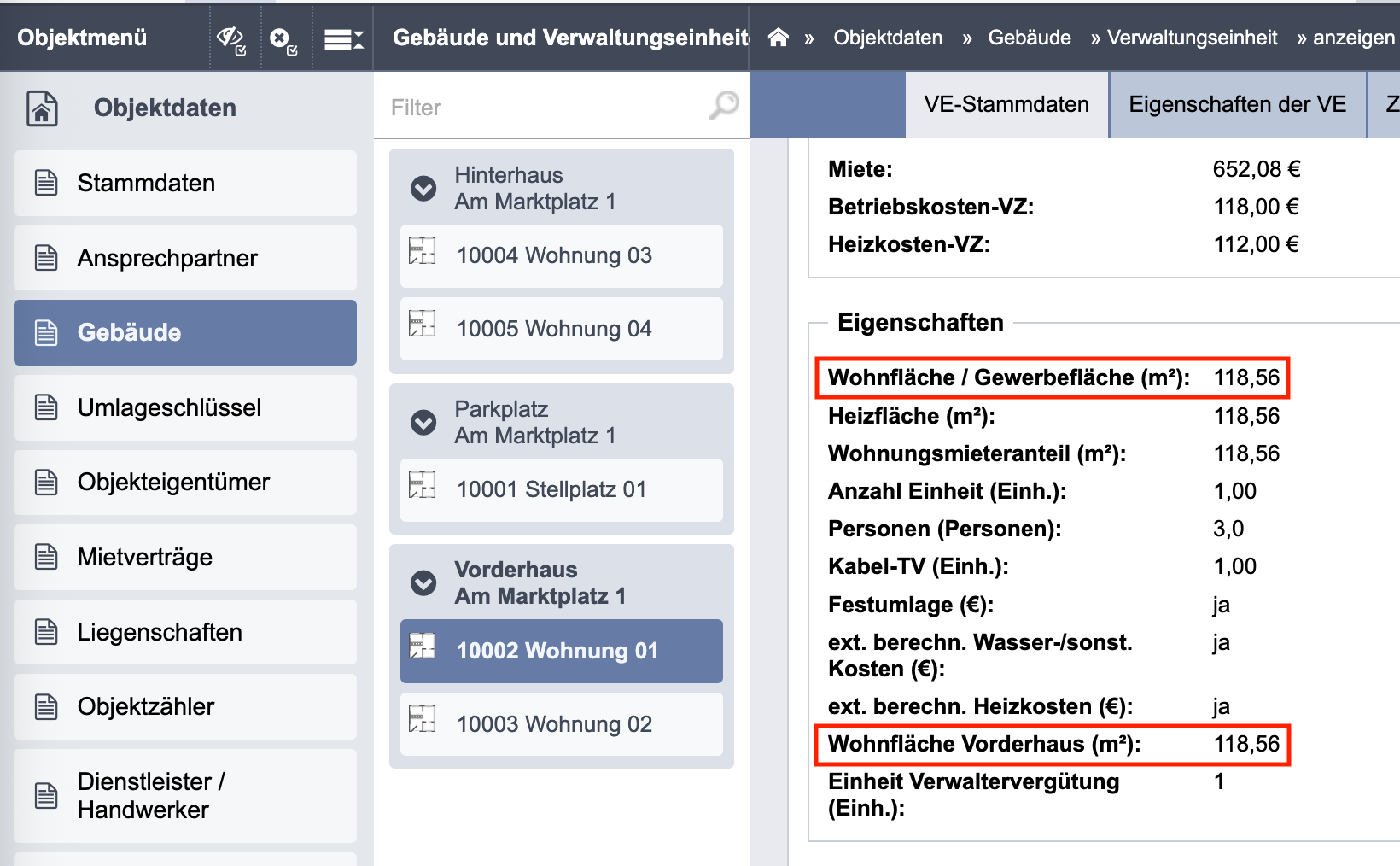1400x866 pixels.
Task: Click the Heizkosten-VZ value 112,00 €
Action: pos(1257,244)
